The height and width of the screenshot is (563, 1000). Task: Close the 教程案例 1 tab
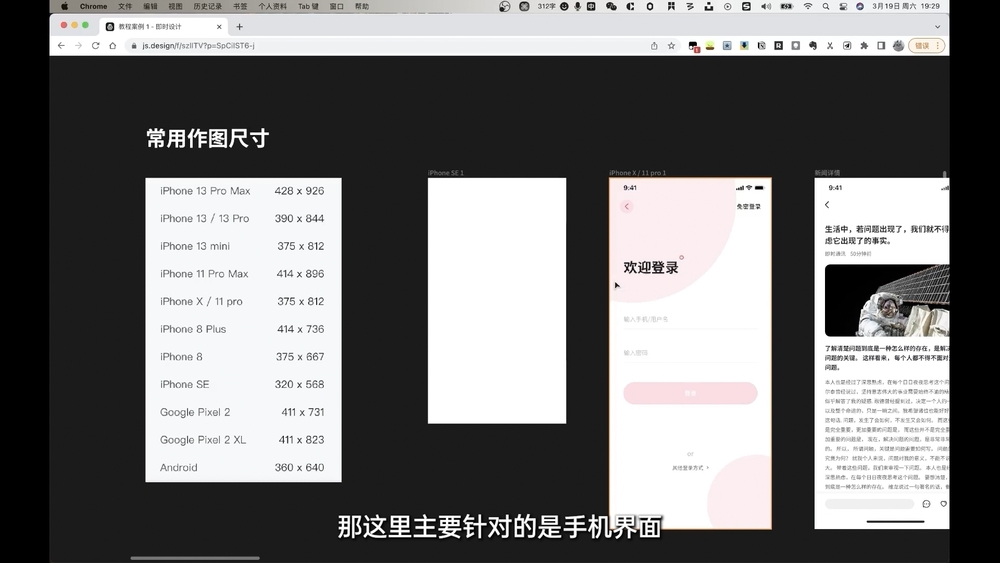click(x=219, y=27)
